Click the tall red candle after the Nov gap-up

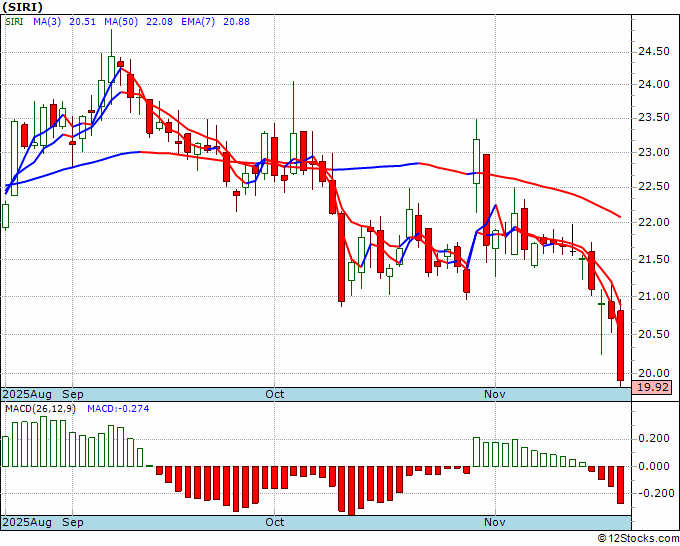[486, 200]
